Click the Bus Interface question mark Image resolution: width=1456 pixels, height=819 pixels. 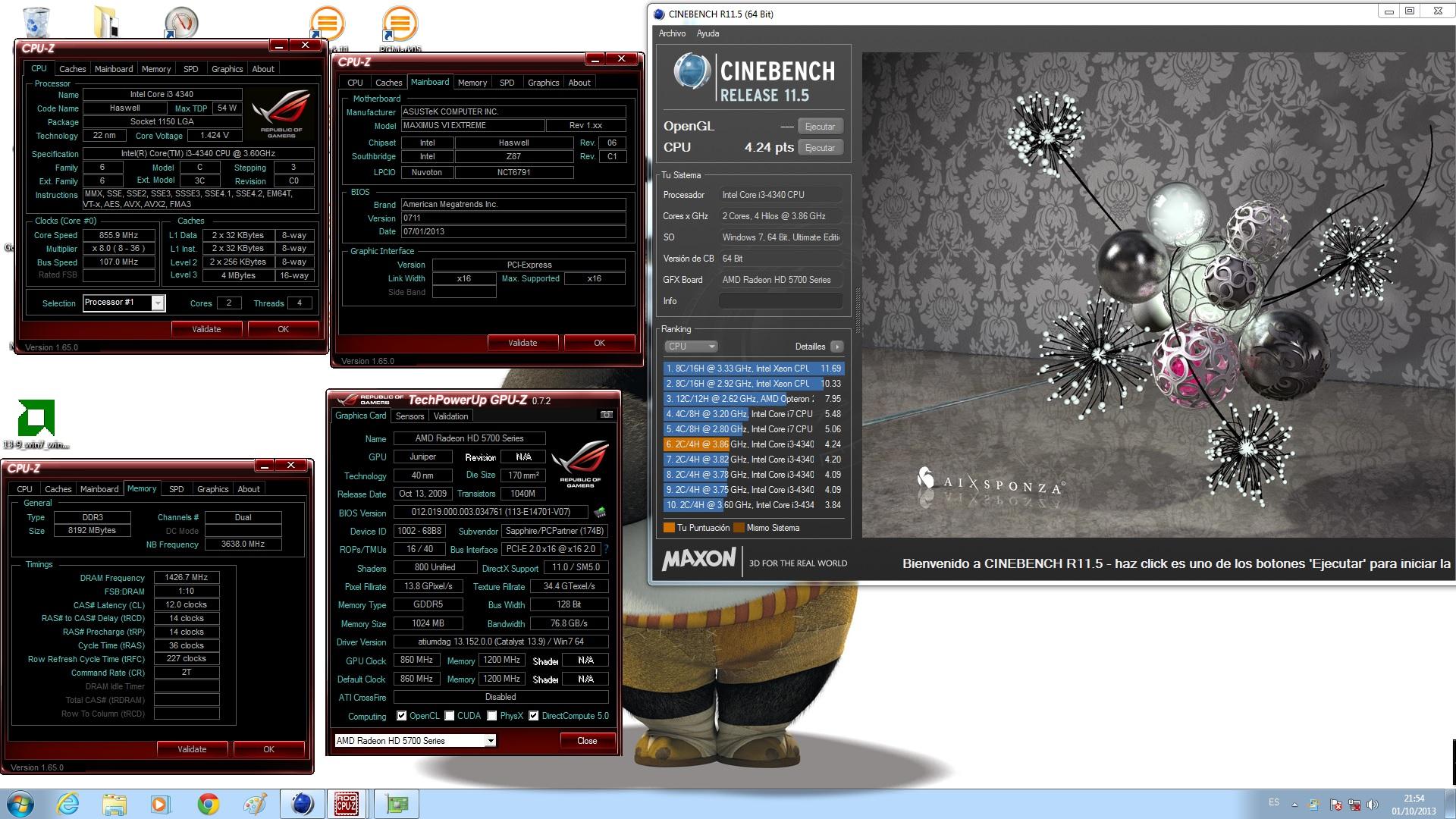(x=606, y=549)
